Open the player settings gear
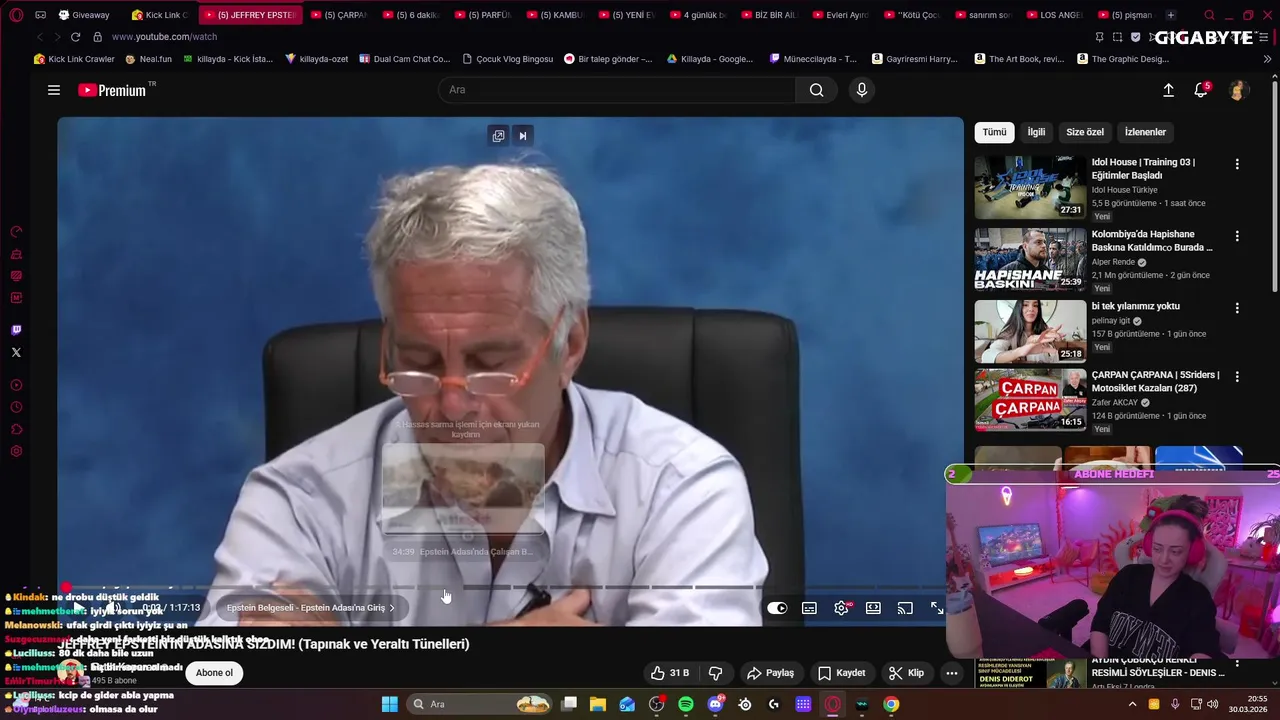1280x720 pixels. pos(841,608)
